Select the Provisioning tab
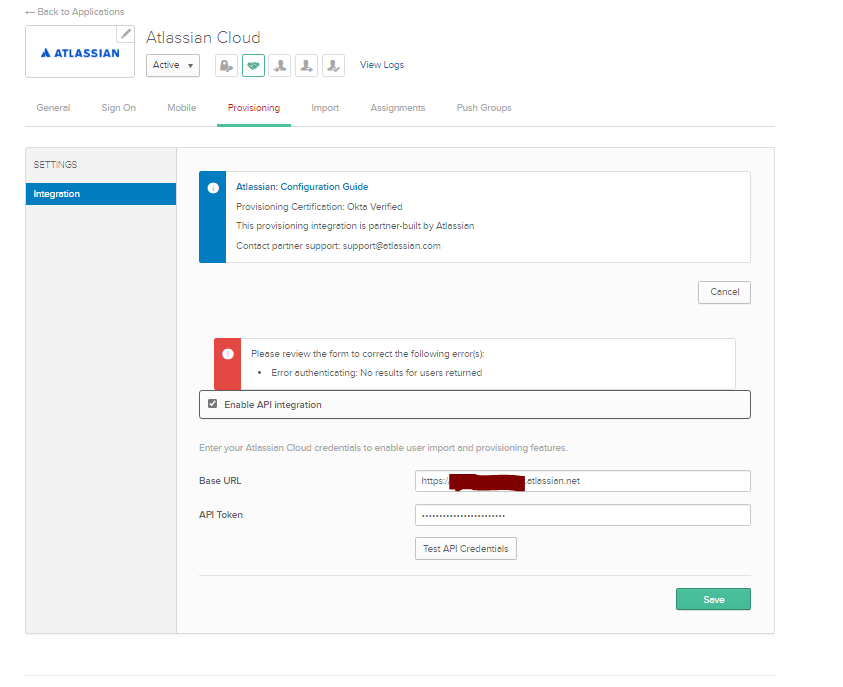Image resolution: width=843 pixels, height=687 pixels. point(254,108)
